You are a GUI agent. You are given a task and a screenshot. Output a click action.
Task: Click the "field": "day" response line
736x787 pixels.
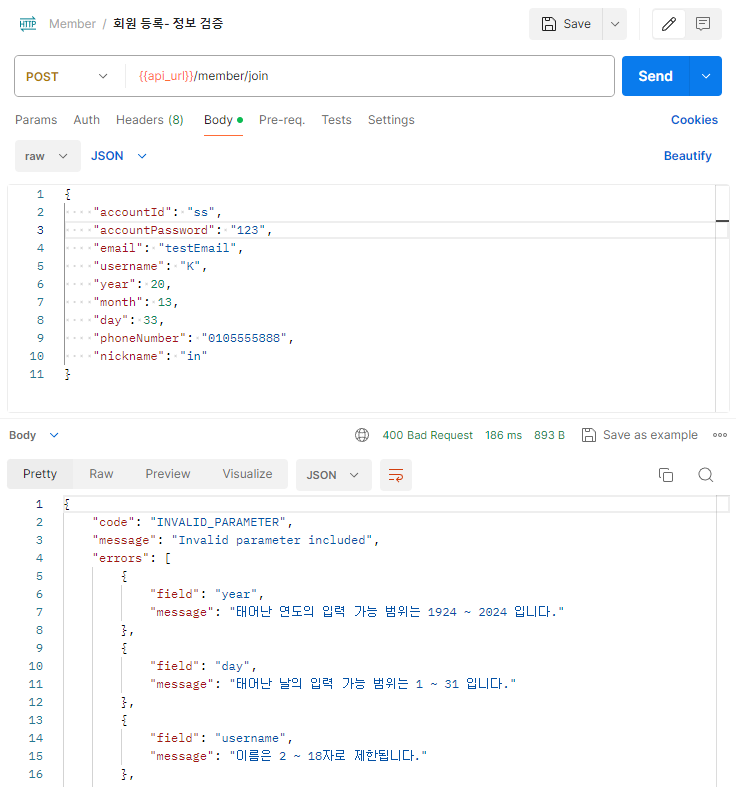point(203,667)
